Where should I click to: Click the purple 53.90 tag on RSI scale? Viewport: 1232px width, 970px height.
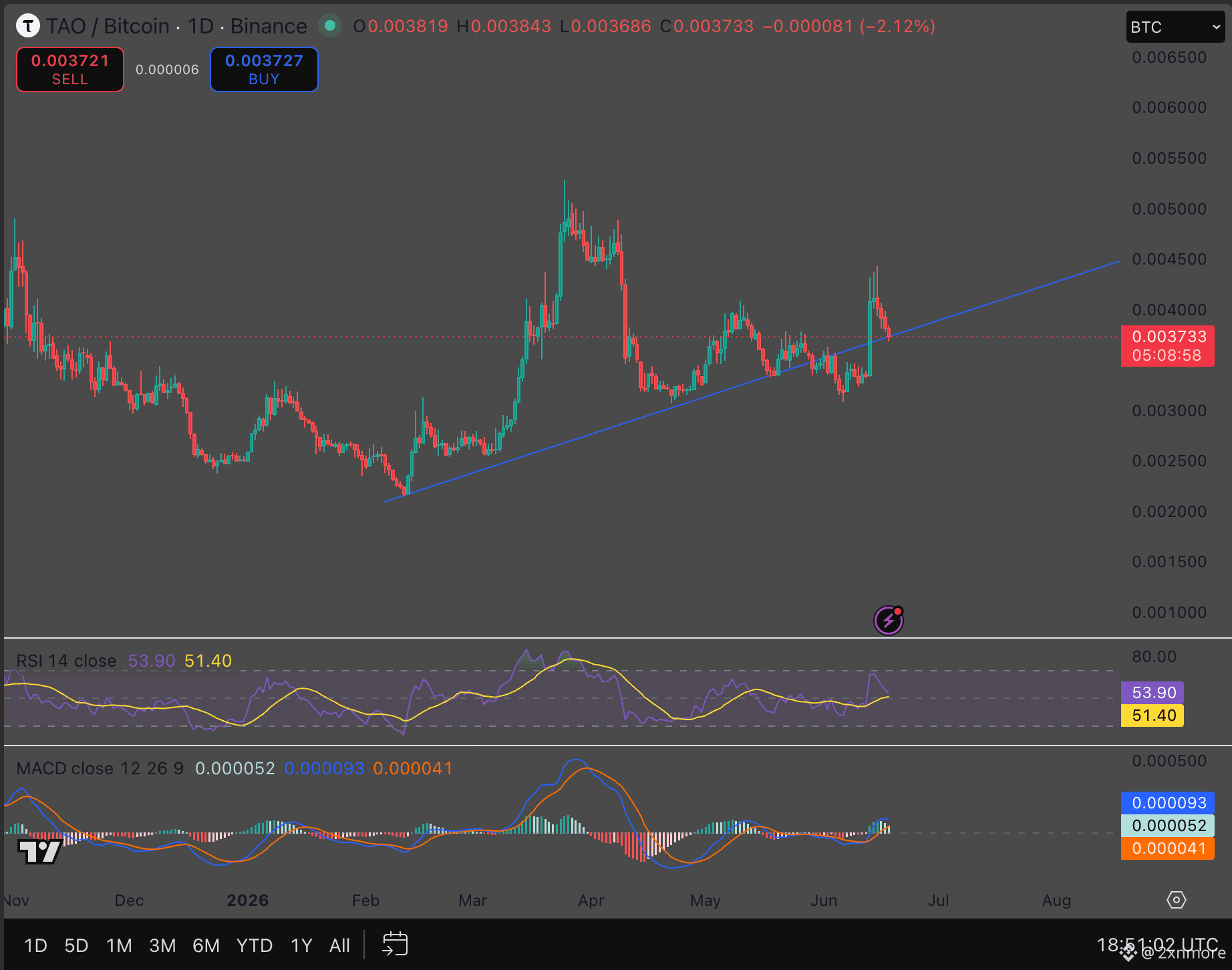coord(1152,692)
